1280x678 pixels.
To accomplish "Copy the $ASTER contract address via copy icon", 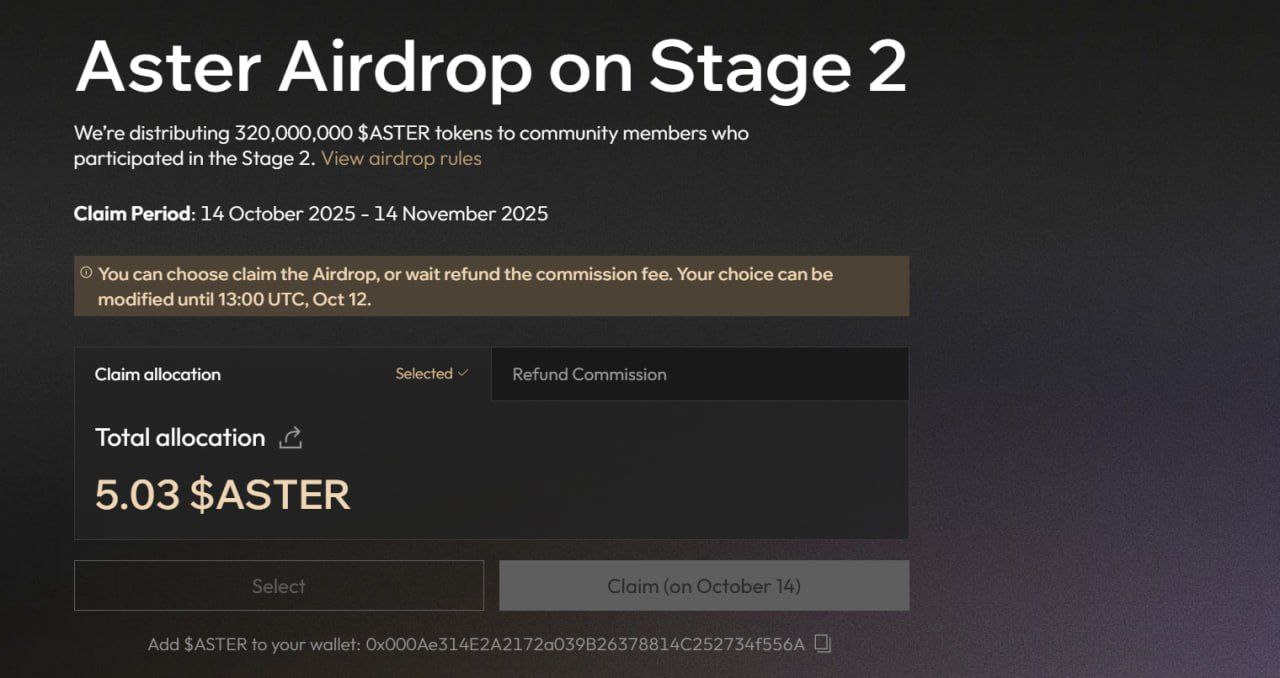I will coord(822,644).
